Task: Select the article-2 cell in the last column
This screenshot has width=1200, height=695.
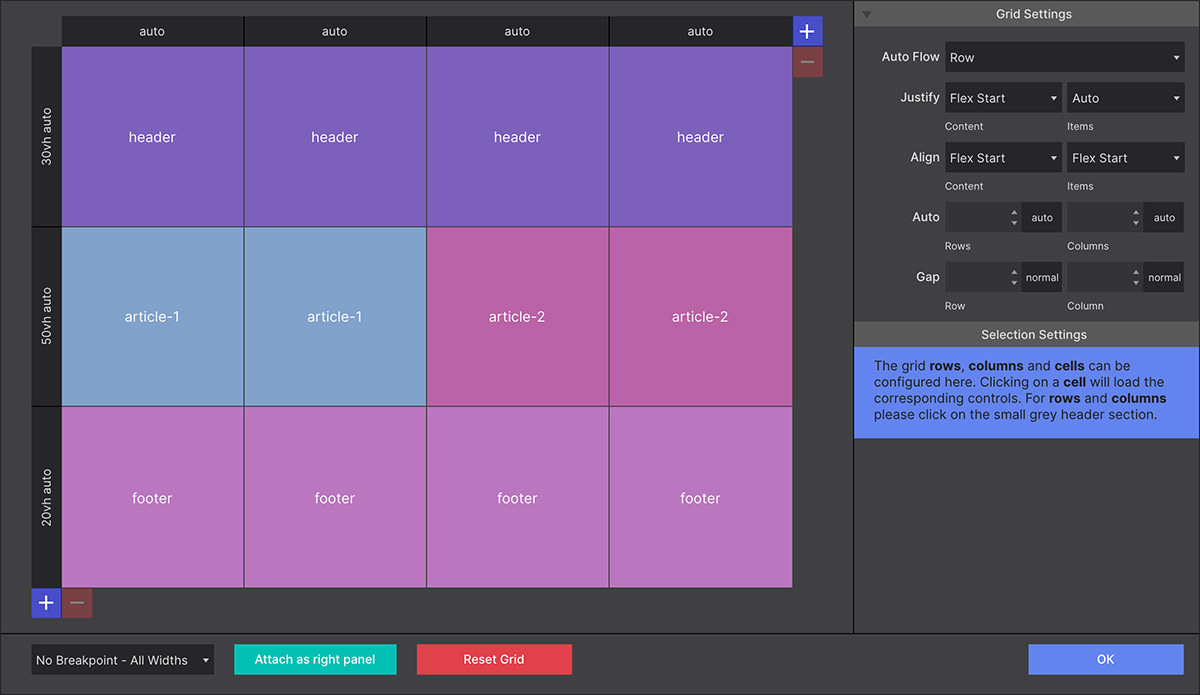Action: point(700,317)
